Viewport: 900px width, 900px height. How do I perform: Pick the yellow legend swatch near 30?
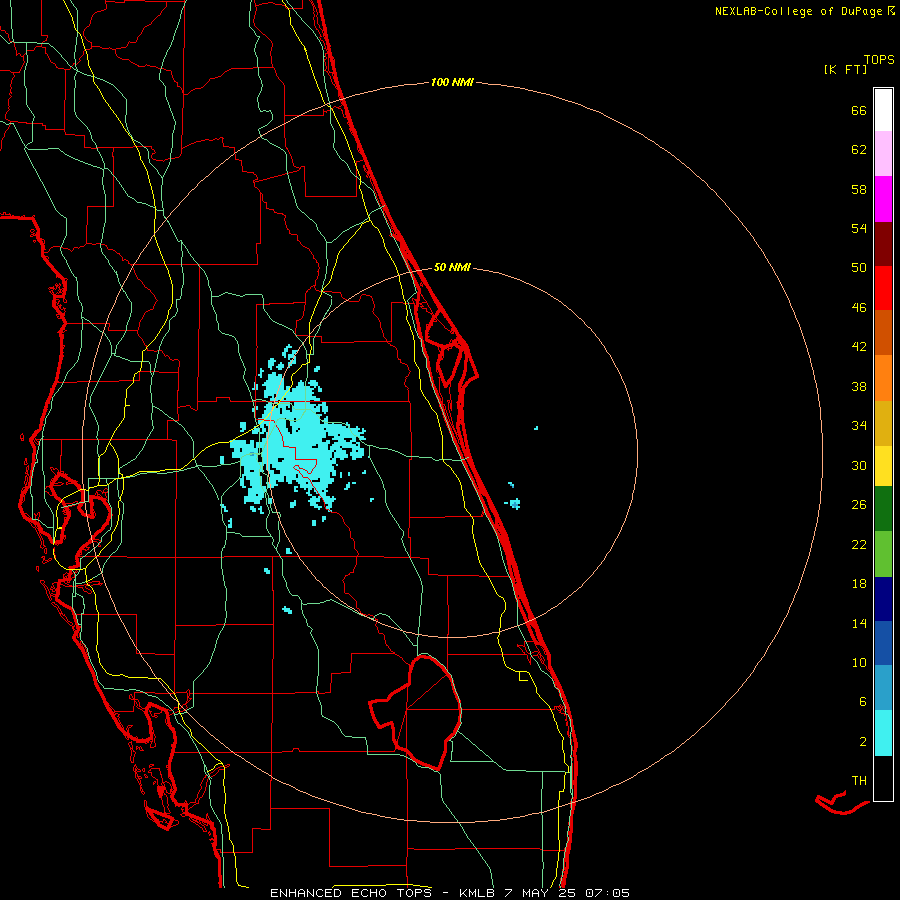tap(883, 466)
